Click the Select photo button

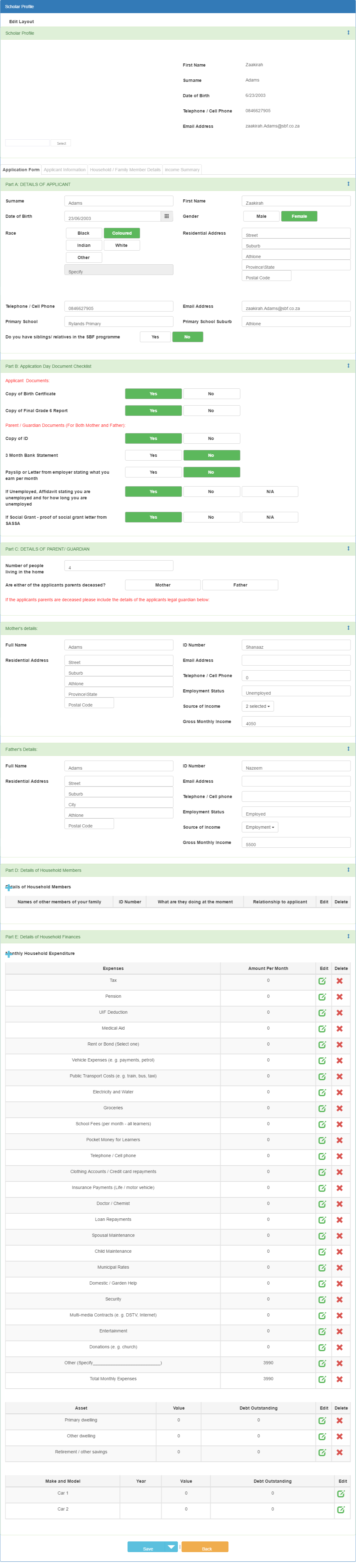(61, 143)
